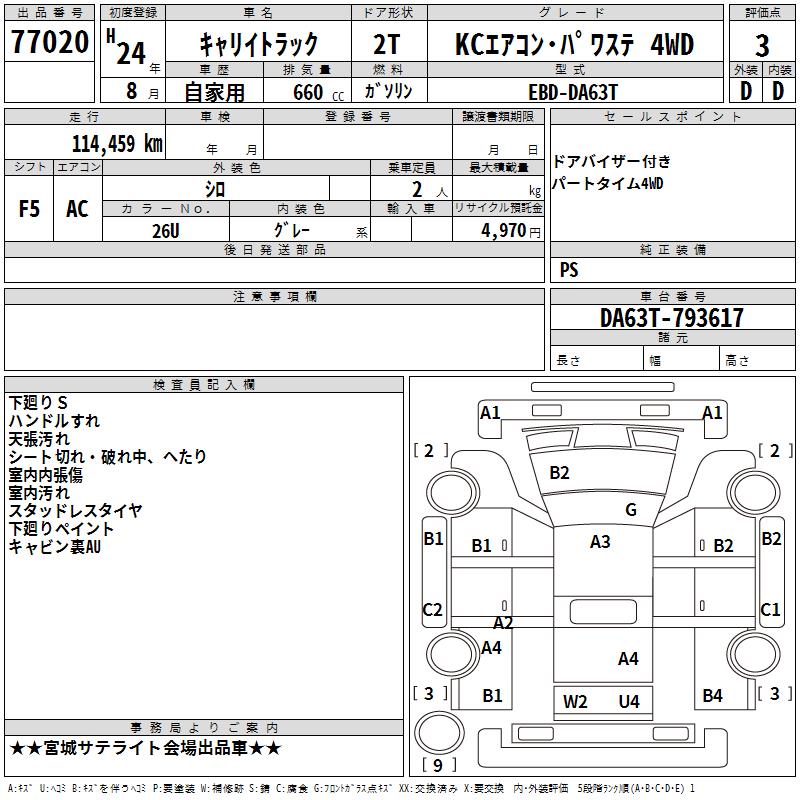Screen dimensions: 800x800
Task: Click the スタッドレスタイヤ inspector note
Action: (x=75, y=511)
